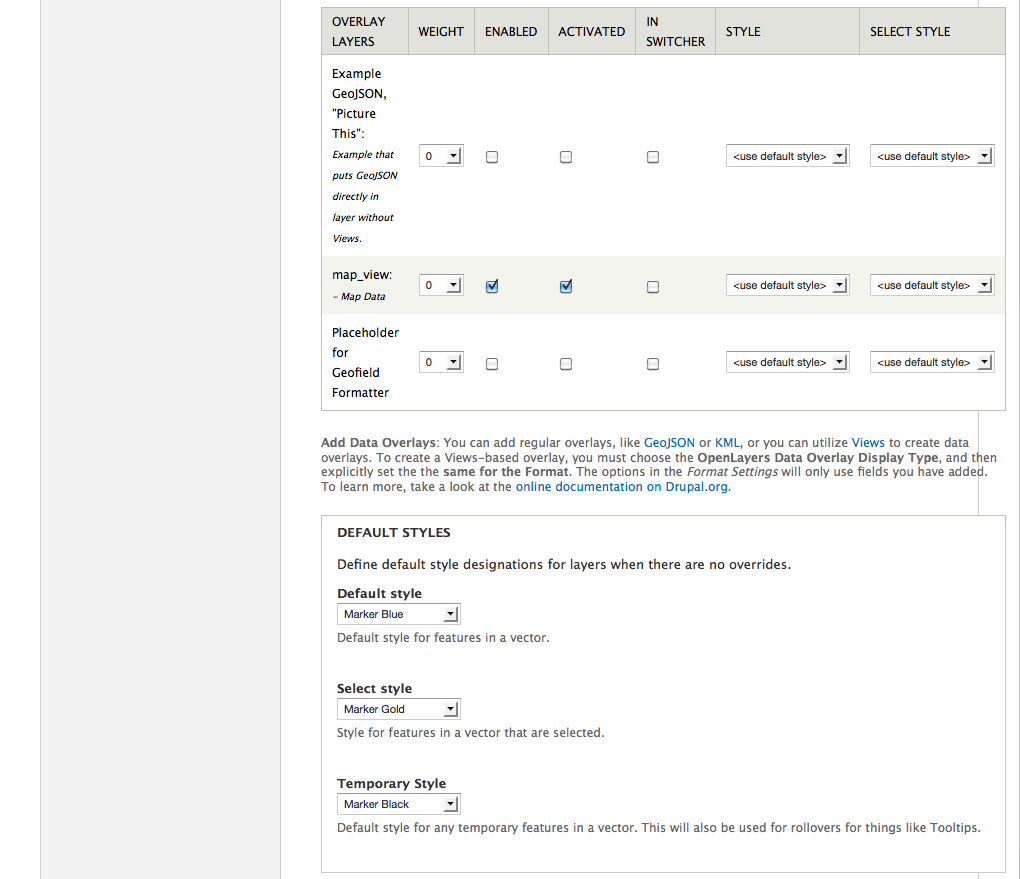Open the weight dropdown for map_view
This screenshot has height=879, width=1020.
[x=441, y=285]
